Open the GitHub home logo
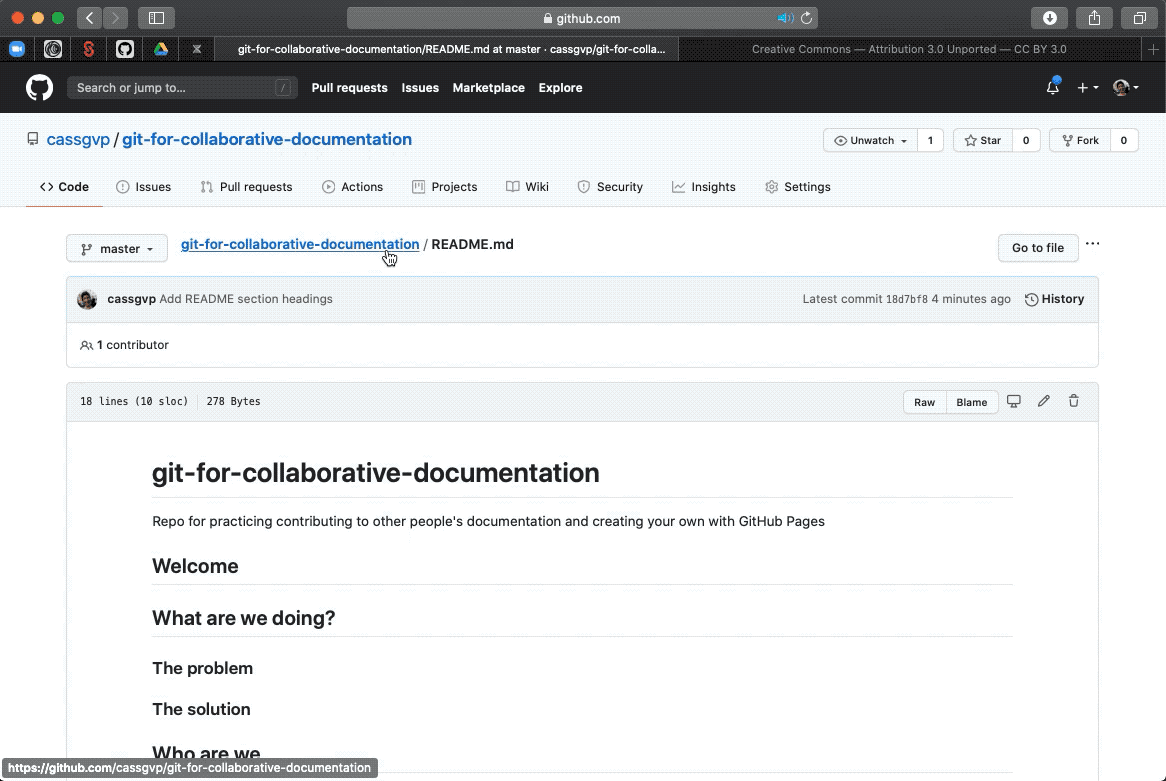Screen dimensions: 1166x781 pyautogui.click(x=38, y=87)
